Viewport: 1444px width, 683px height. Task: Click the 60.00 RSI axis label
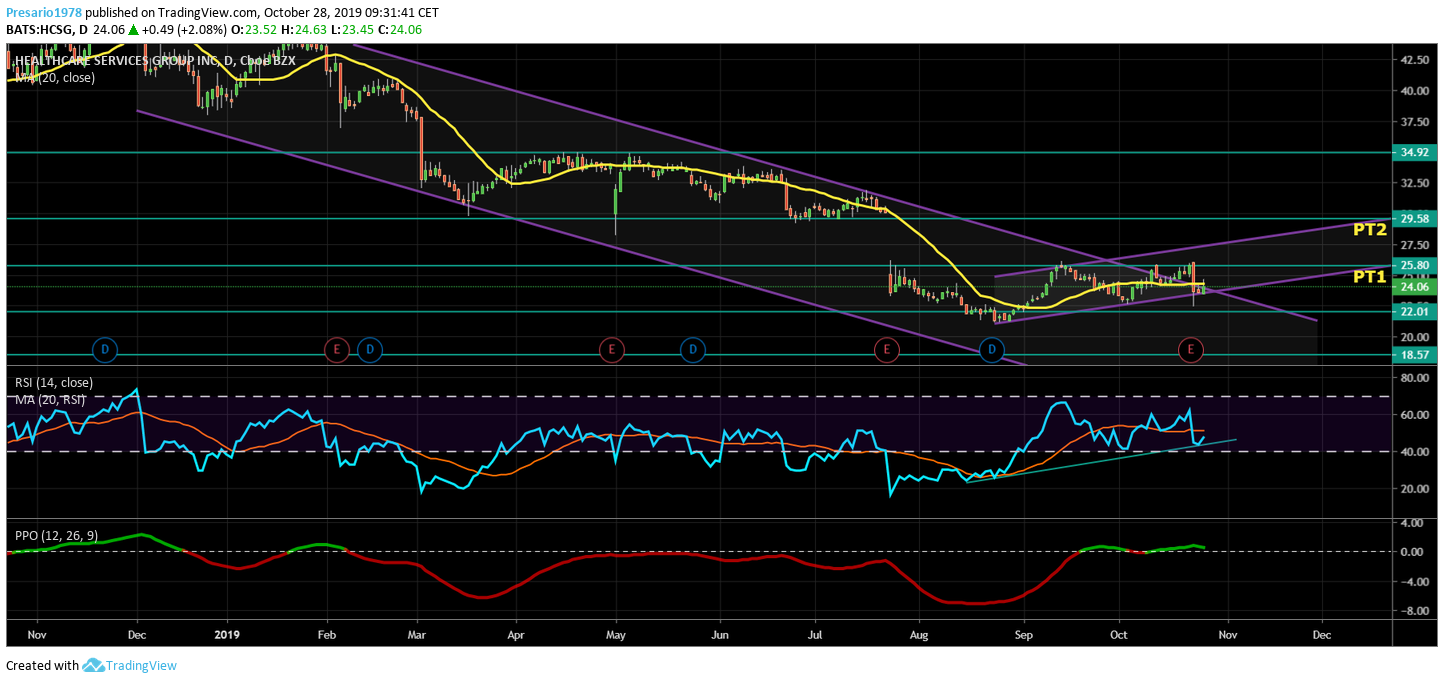[1414, 415]
